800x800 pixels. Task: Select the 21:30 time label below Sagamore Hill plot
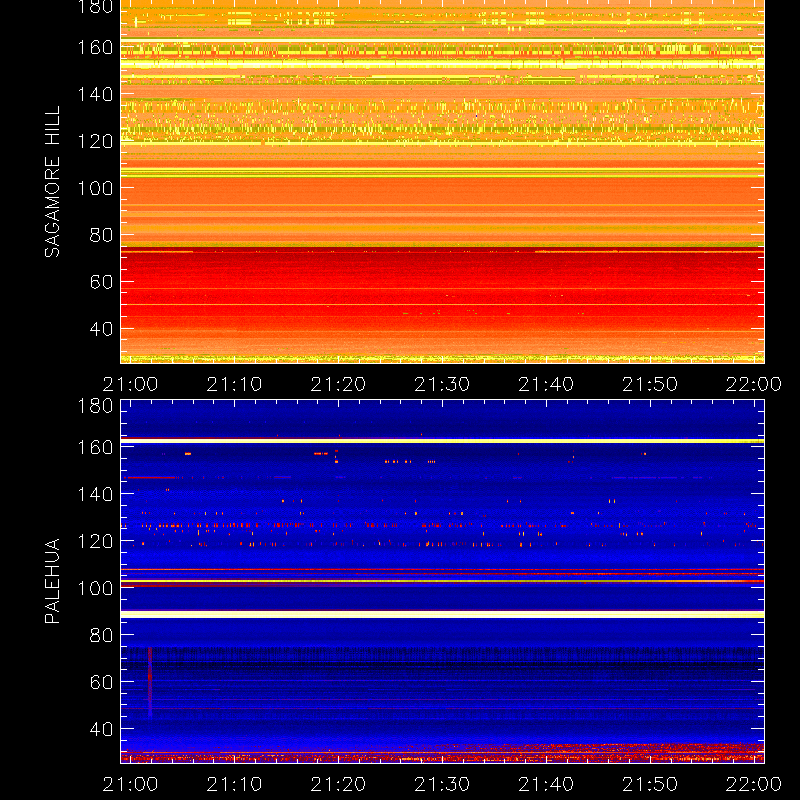pos(442,384)
